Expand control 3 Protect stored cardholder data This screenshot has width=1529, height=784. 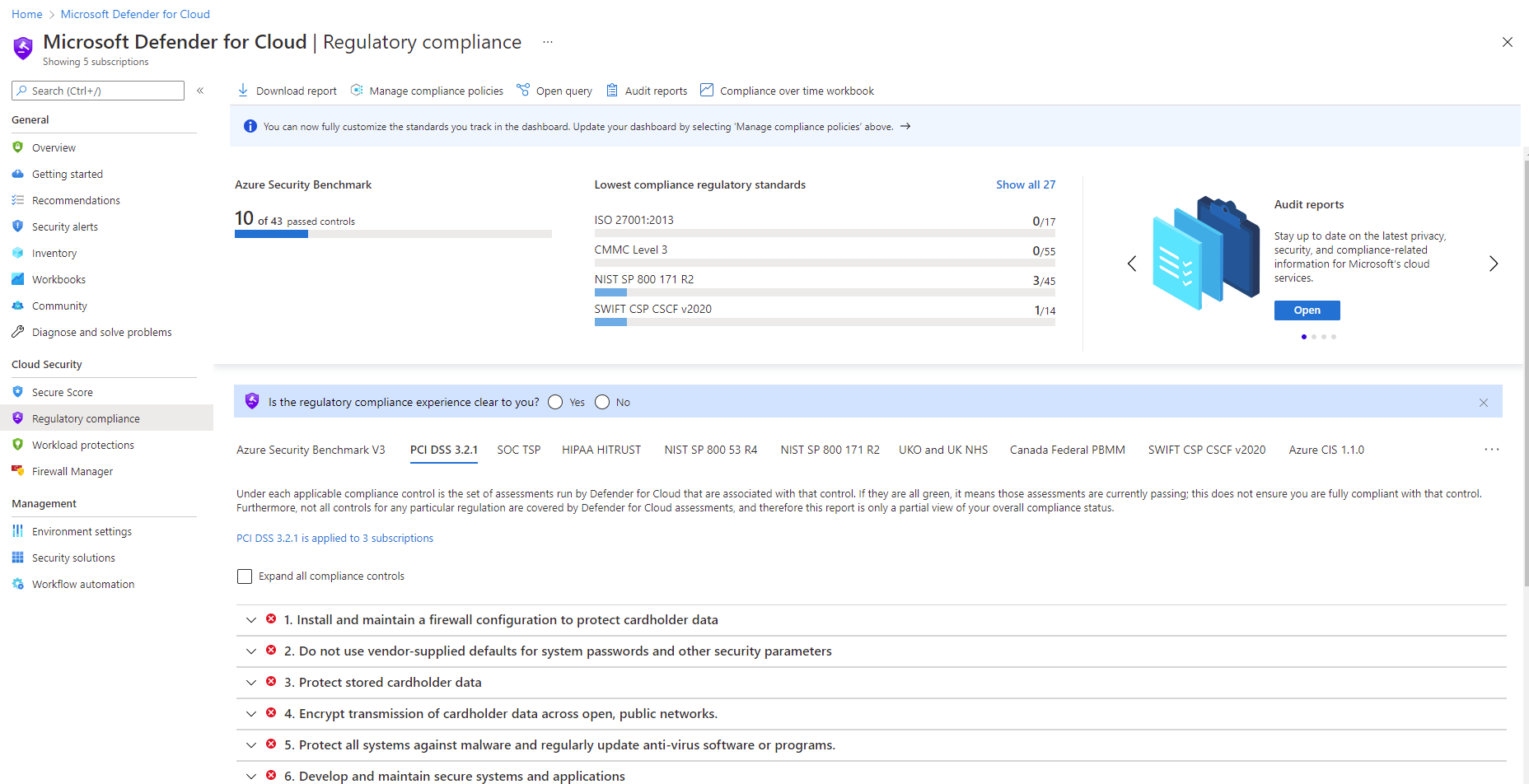pos(251,683)
